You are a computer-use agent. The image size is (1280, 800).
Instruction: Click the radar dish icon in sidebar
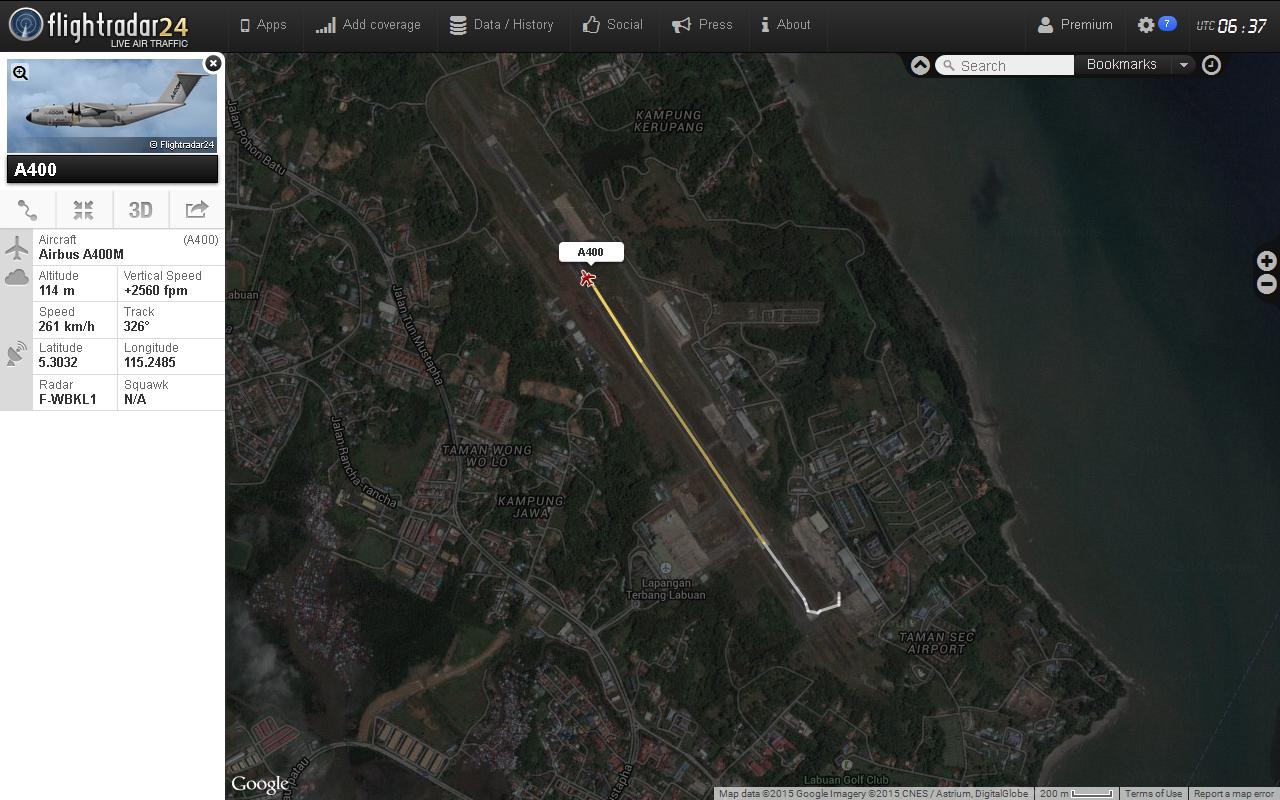click(x=16, y=354)
